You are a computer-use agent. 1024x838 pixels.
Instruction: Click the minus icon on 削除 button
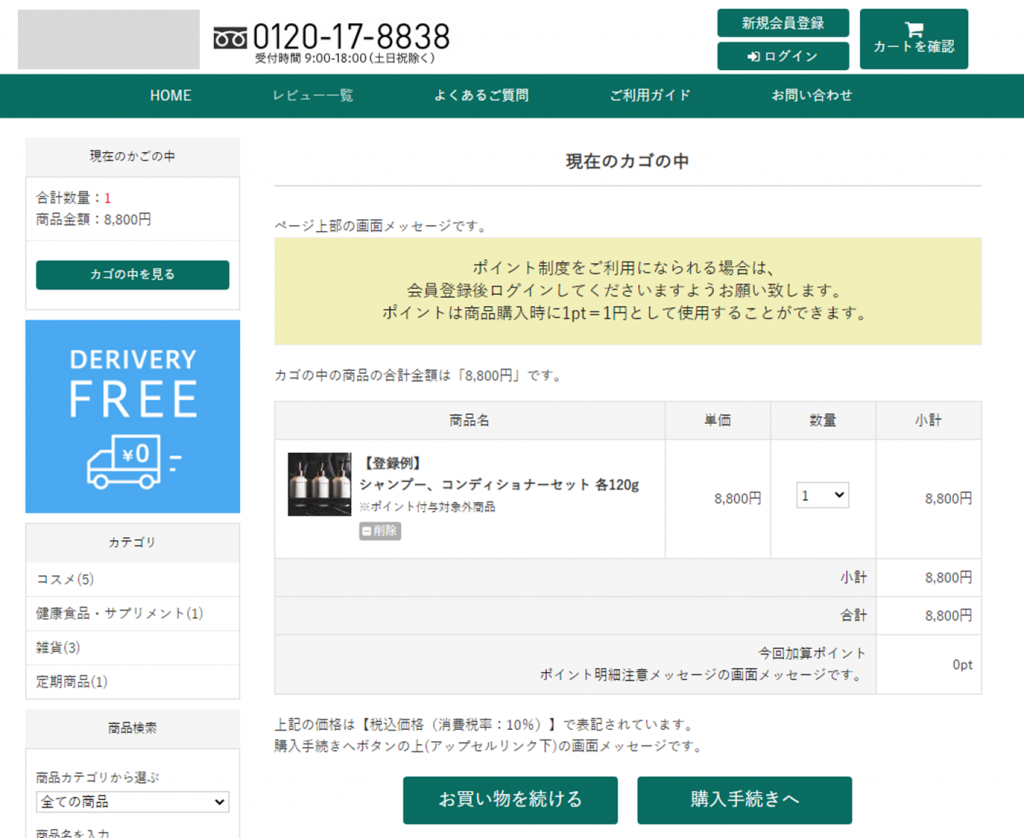367,531
